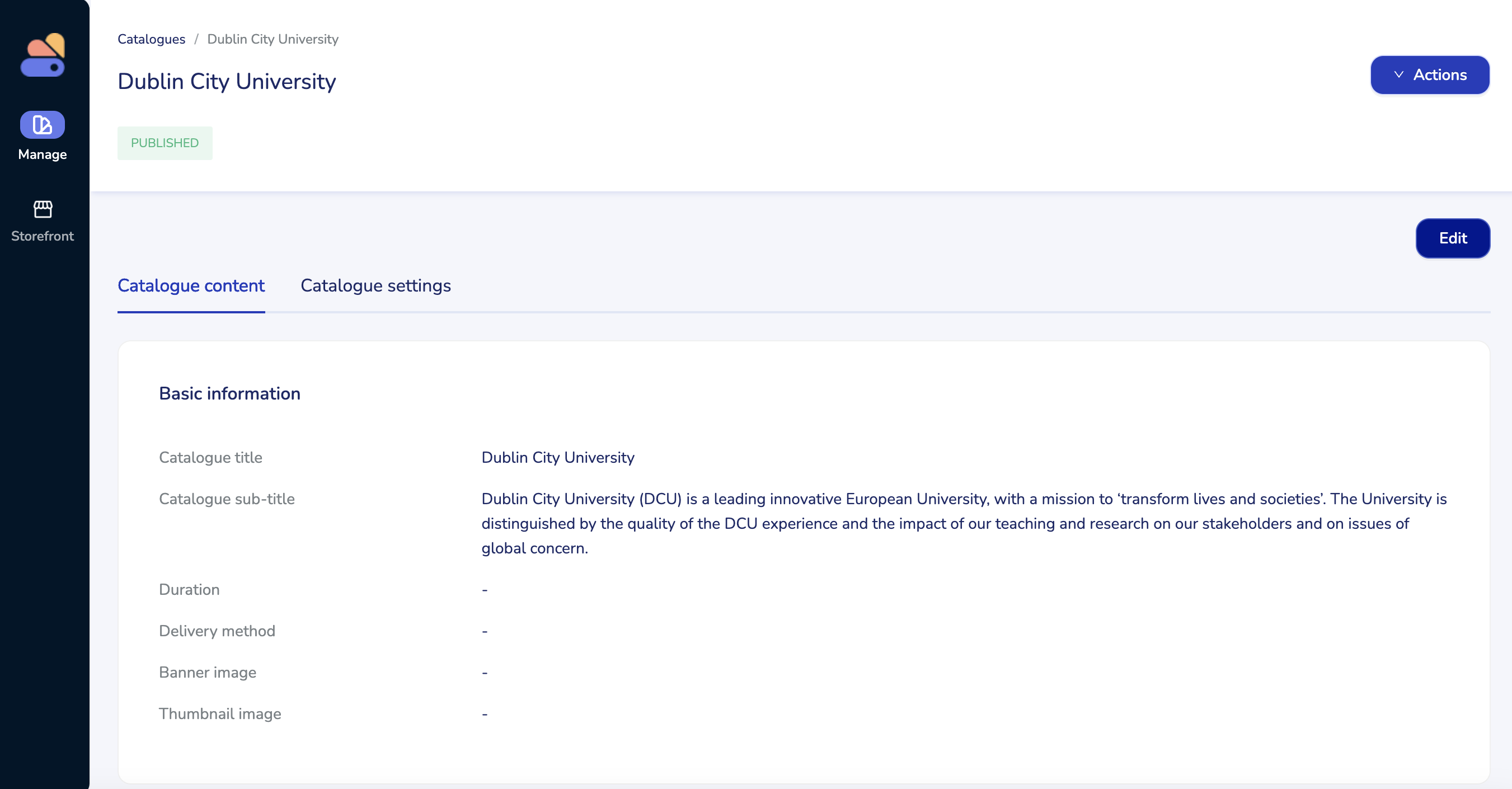This screenshot has height=789, width=1512.
Task: Open the Manage section icon
Action: [43, 124]
